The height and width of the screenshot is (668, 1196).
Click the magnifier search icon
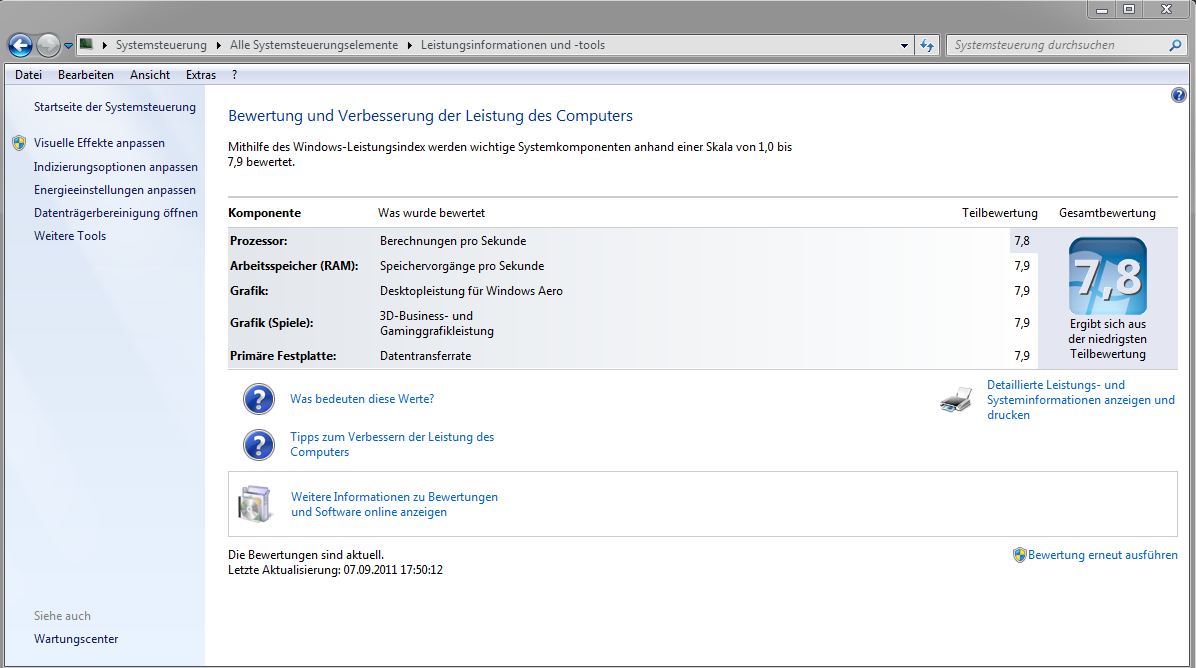pyautogui.click(x=1175, y=45)
